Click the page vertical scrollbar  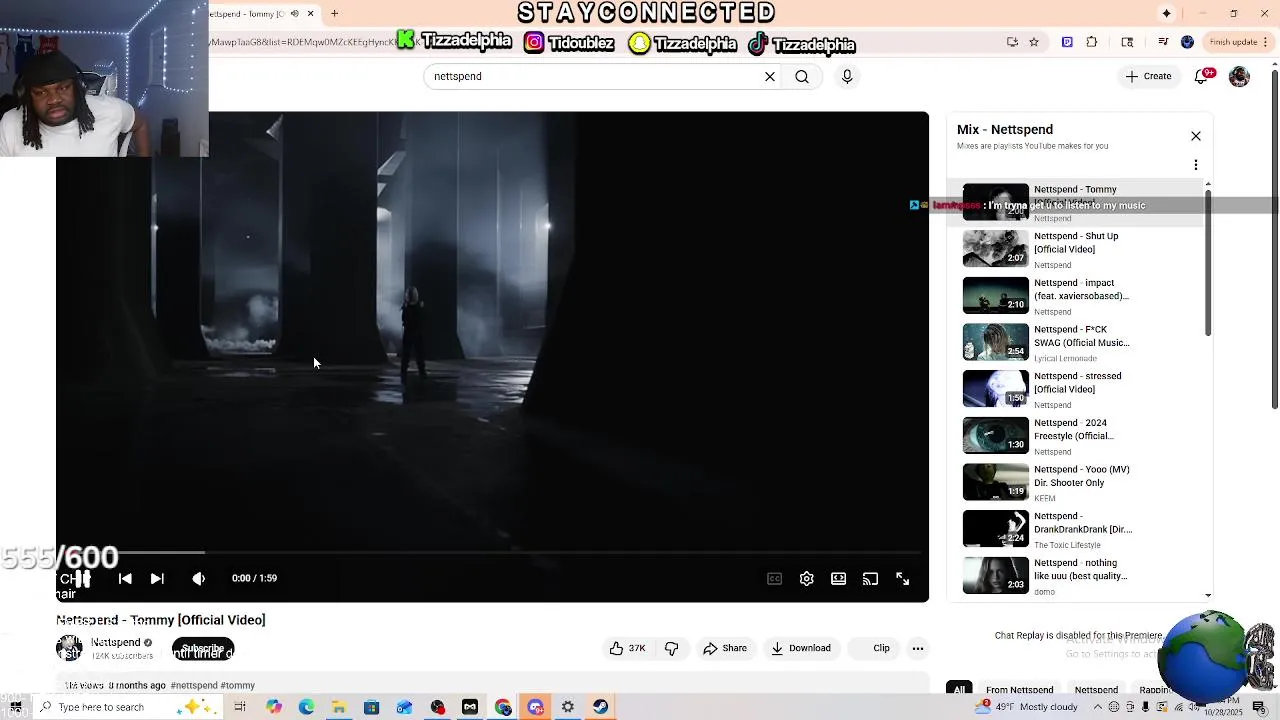(1274, 240)
